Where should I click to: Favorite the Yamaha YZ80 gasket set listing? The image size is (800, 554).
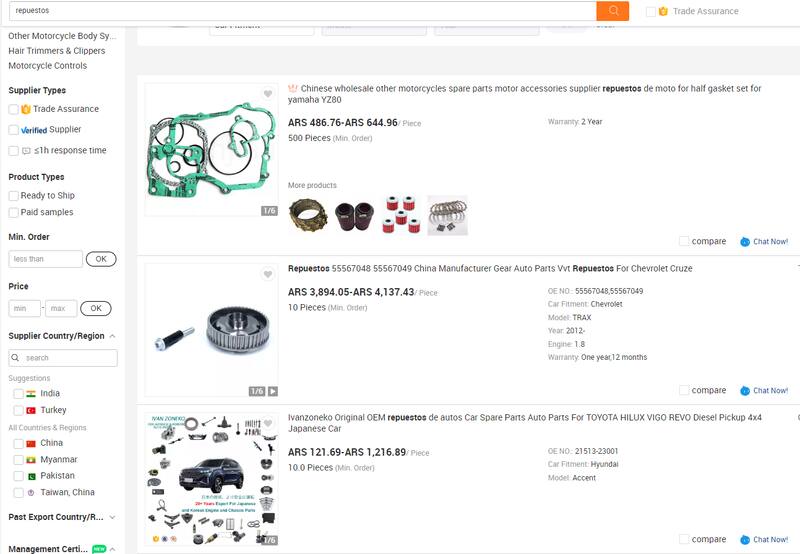(x=268, y=93)
